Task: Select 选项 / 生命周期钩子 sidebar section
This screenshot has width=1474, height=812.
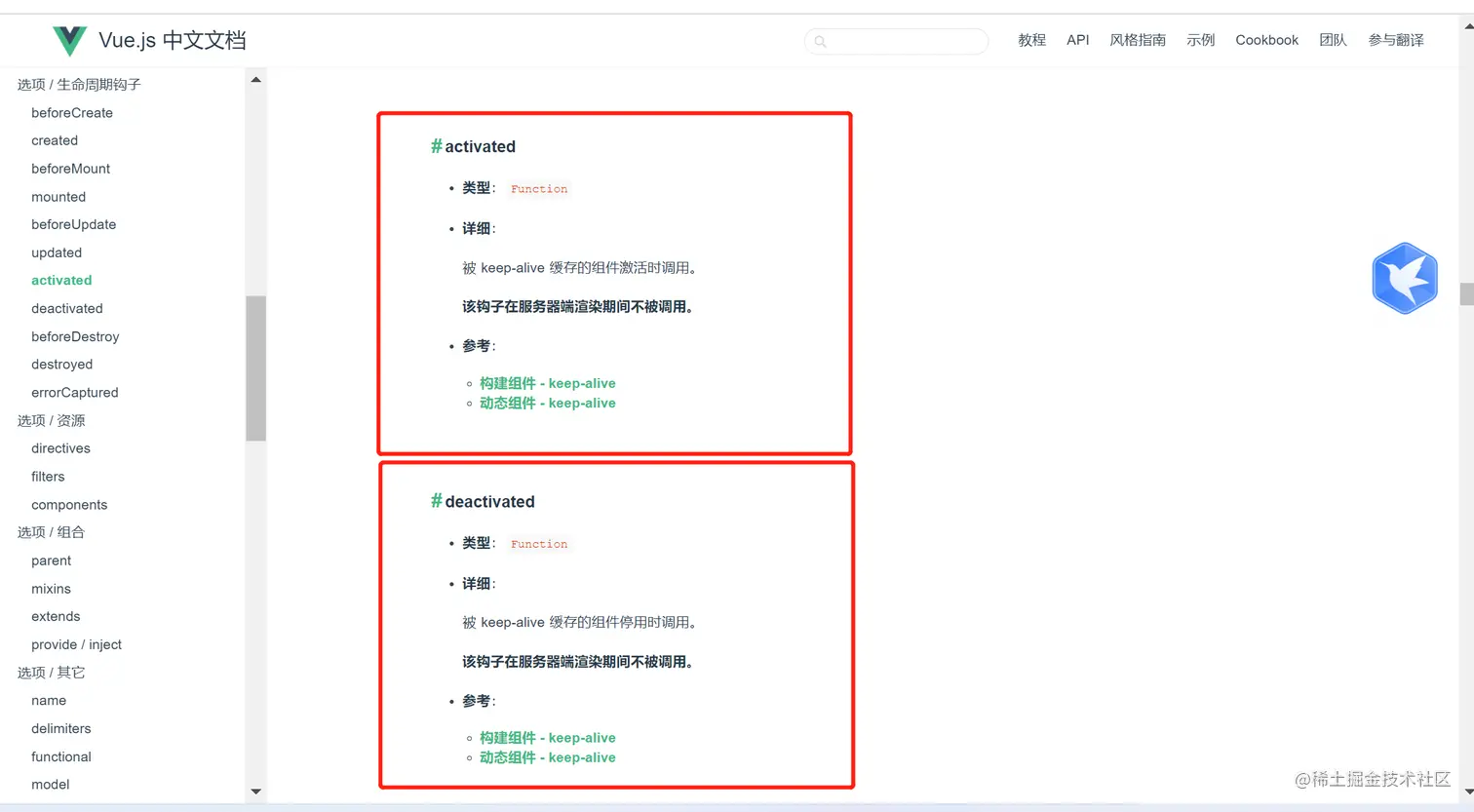Action: coord(79,85)
